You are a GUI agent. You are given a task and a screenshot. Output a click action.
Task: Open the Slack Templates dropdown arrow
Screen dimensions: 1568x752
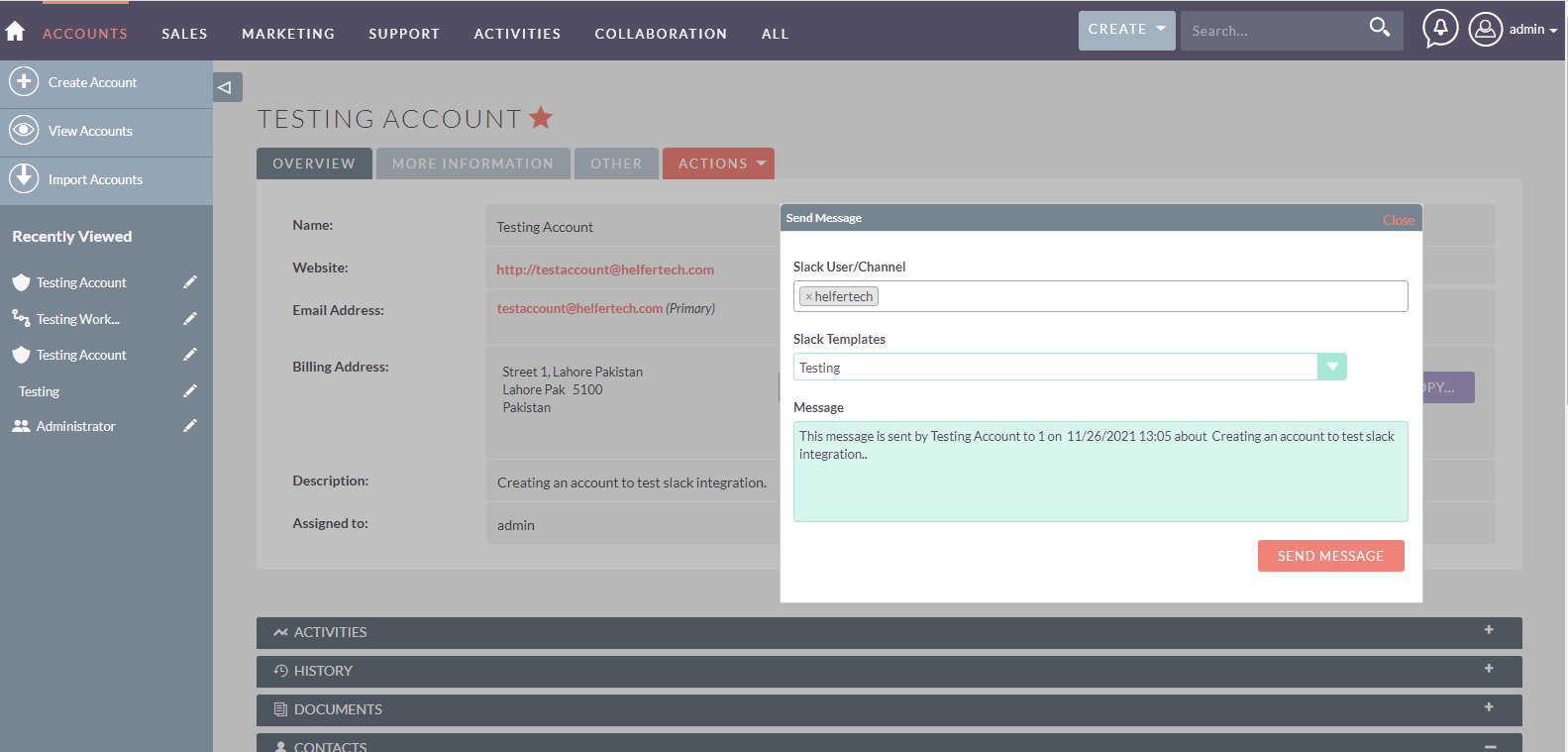tap(1332, 367)
